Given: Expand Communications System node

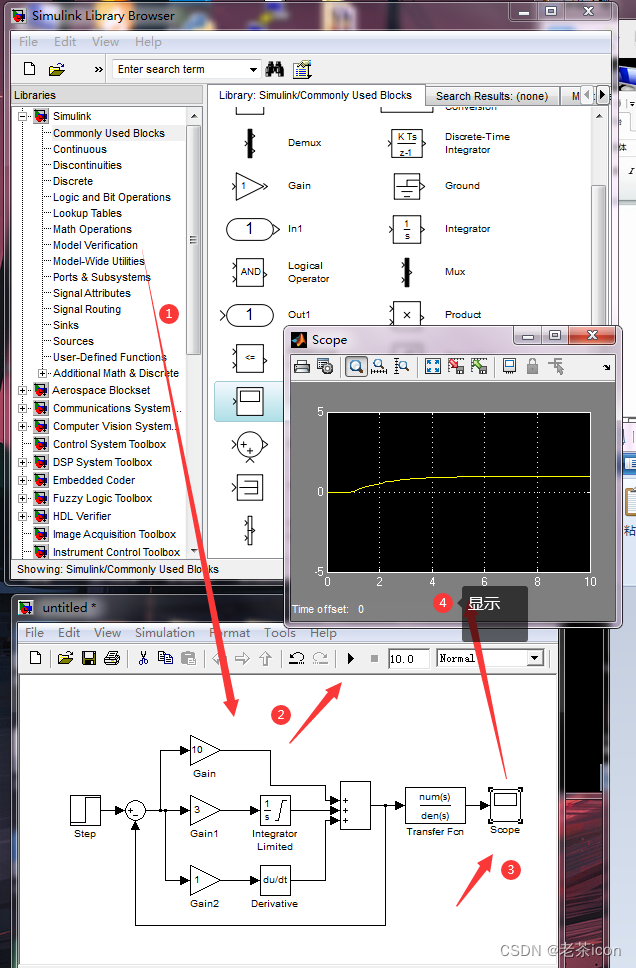Looking at the screenshot, I should [x=22, y=408].
